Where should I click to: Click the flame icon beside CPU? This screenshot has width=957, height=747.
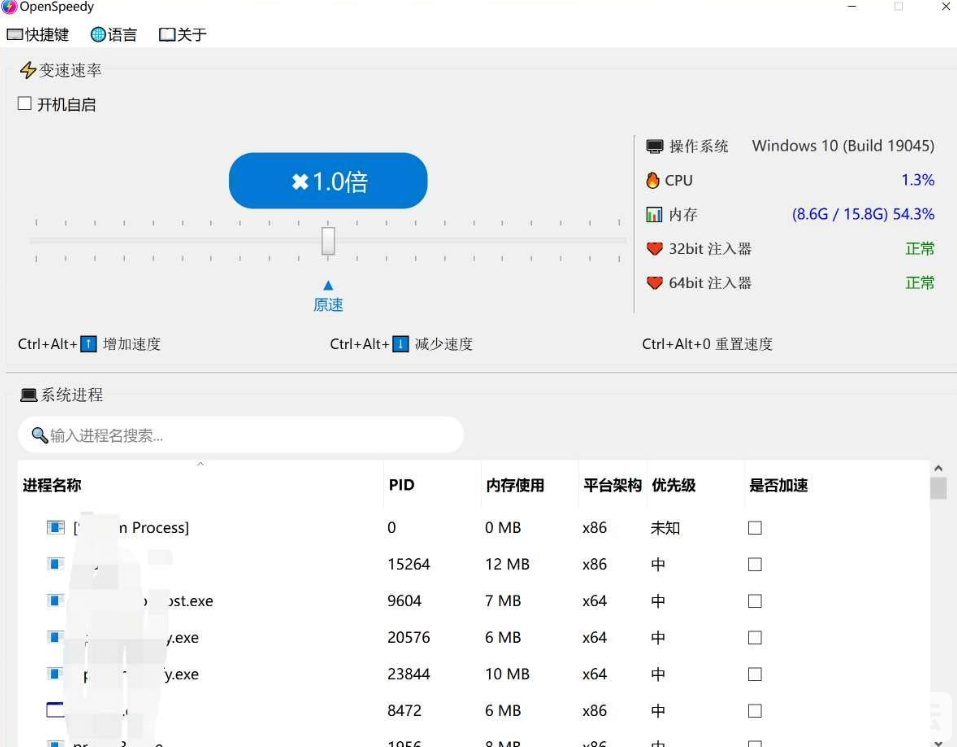click(653, 180)
